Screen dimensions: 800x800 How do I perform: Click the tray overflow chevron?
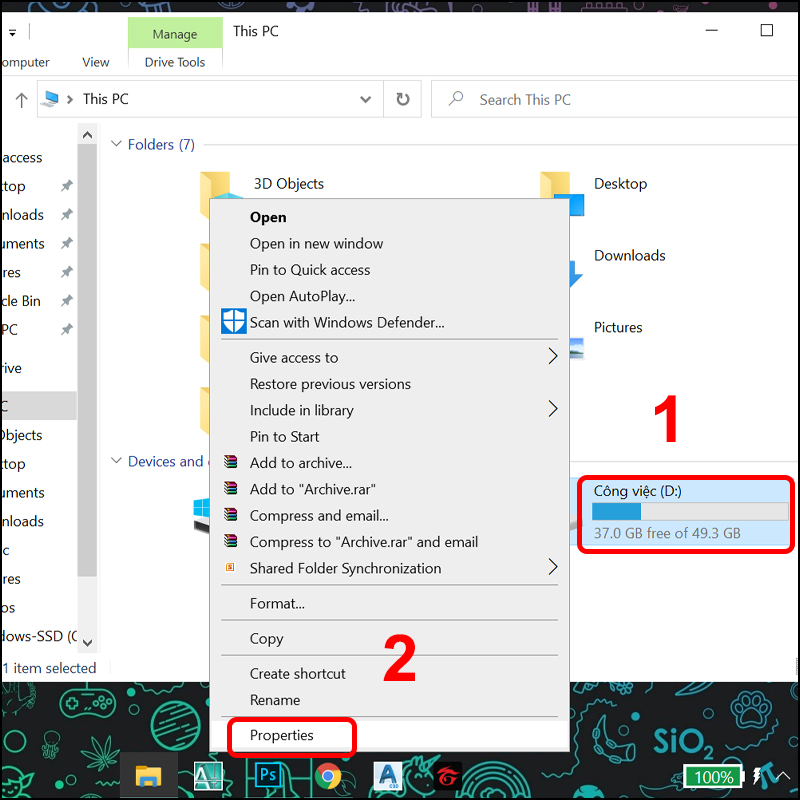(x=783, y=776)
